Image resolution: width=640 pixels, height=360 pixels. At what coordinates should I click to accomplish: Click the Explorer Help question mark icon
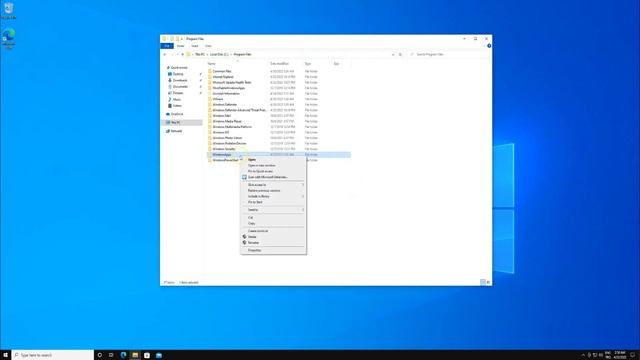[489, 46]
